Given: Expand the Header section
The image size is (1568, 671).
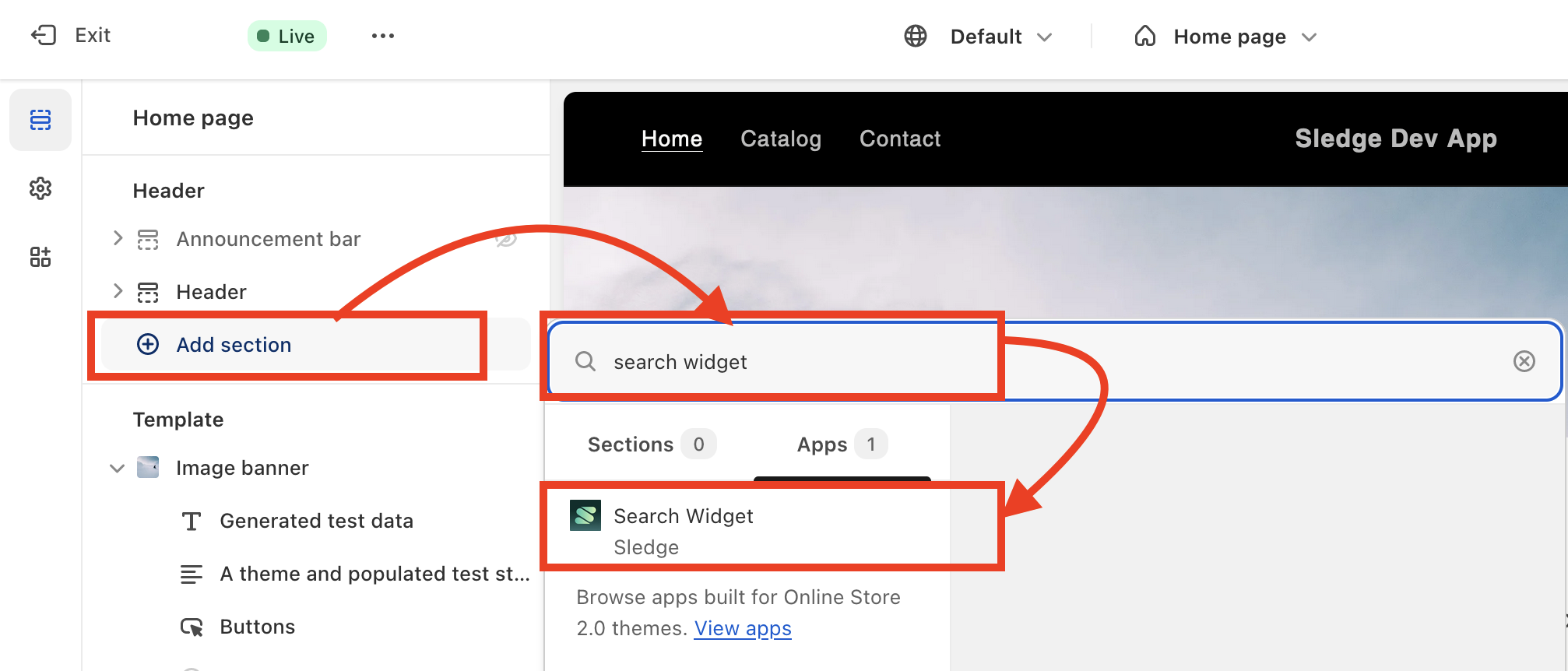Looking at the screenshot, I should pyautogui.click(x=118, y=291).
